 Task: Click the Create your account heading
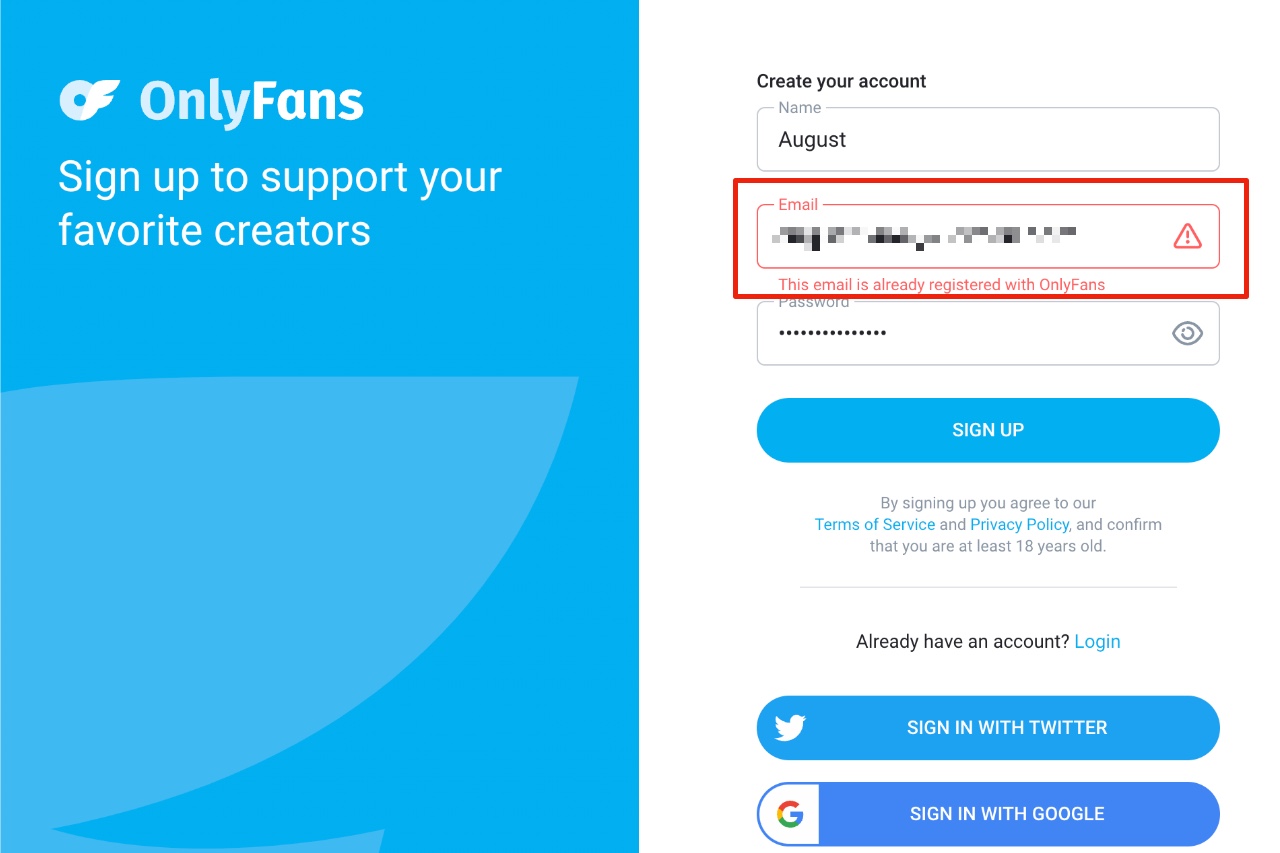[x=842, y=81]
